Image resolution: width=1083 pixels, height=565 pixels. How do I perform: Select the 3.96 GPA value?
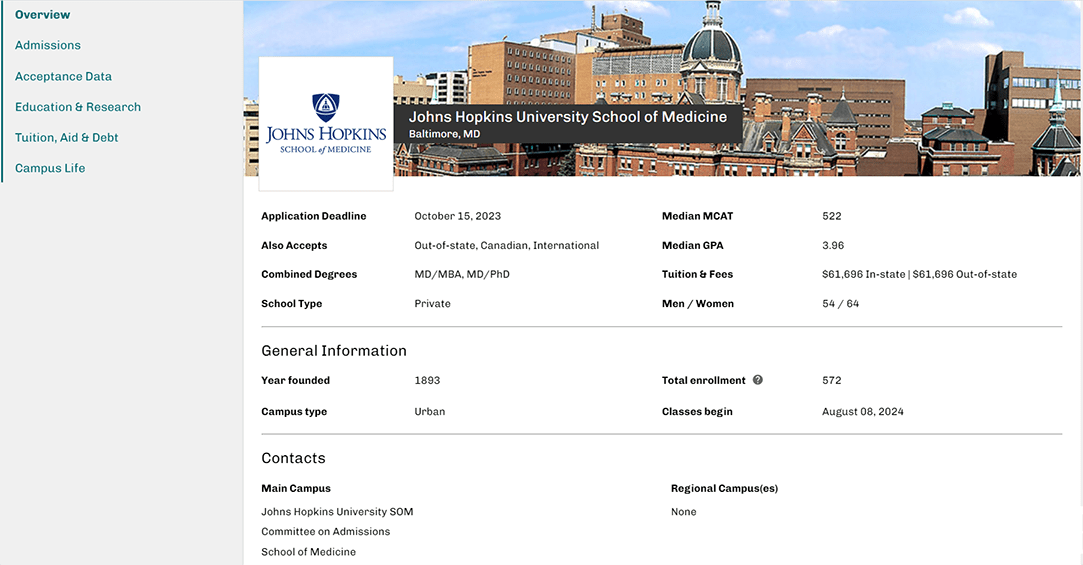(833, 245)
